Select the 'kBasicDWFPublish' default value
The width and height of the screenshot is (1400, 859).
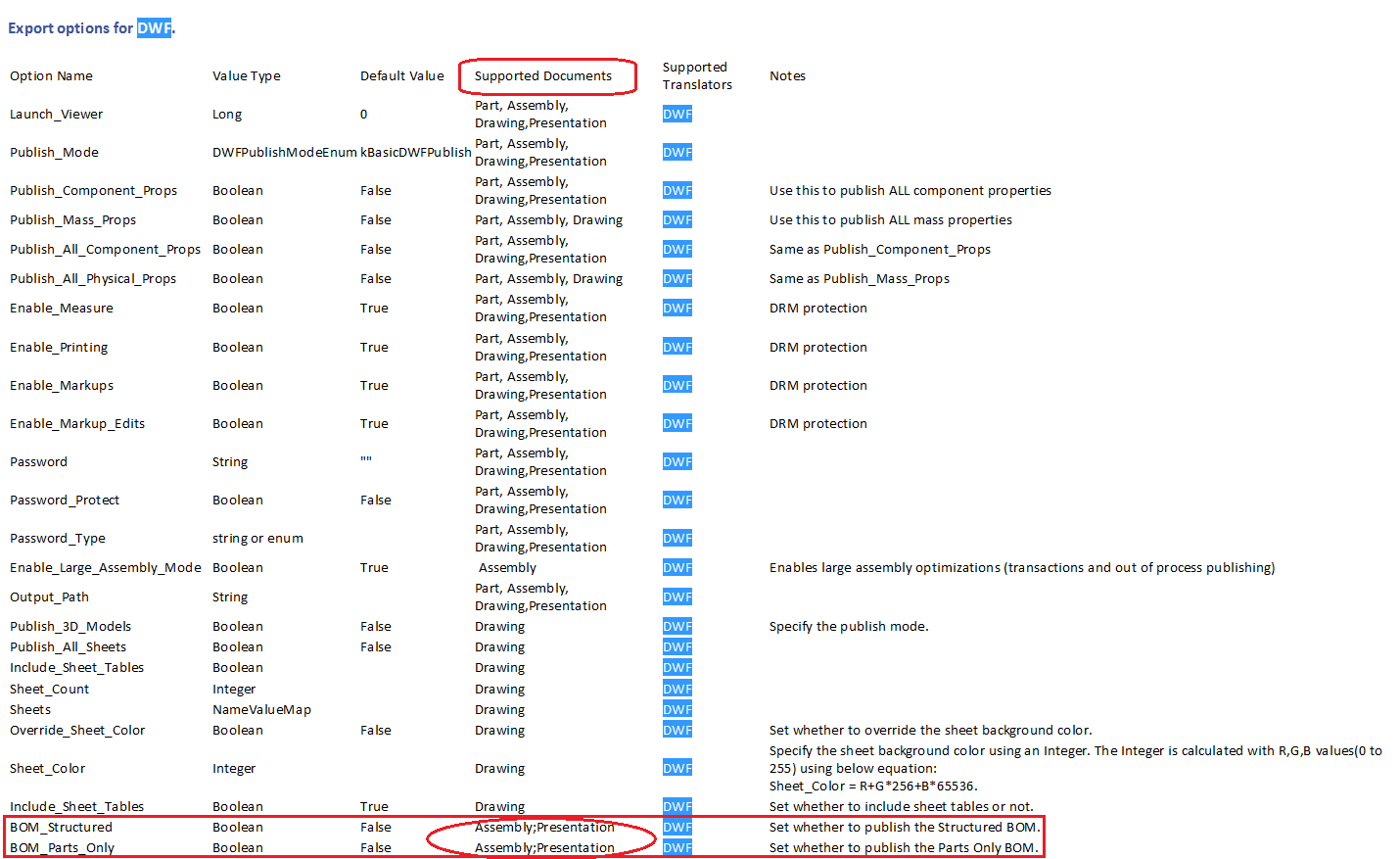[416, 153]
